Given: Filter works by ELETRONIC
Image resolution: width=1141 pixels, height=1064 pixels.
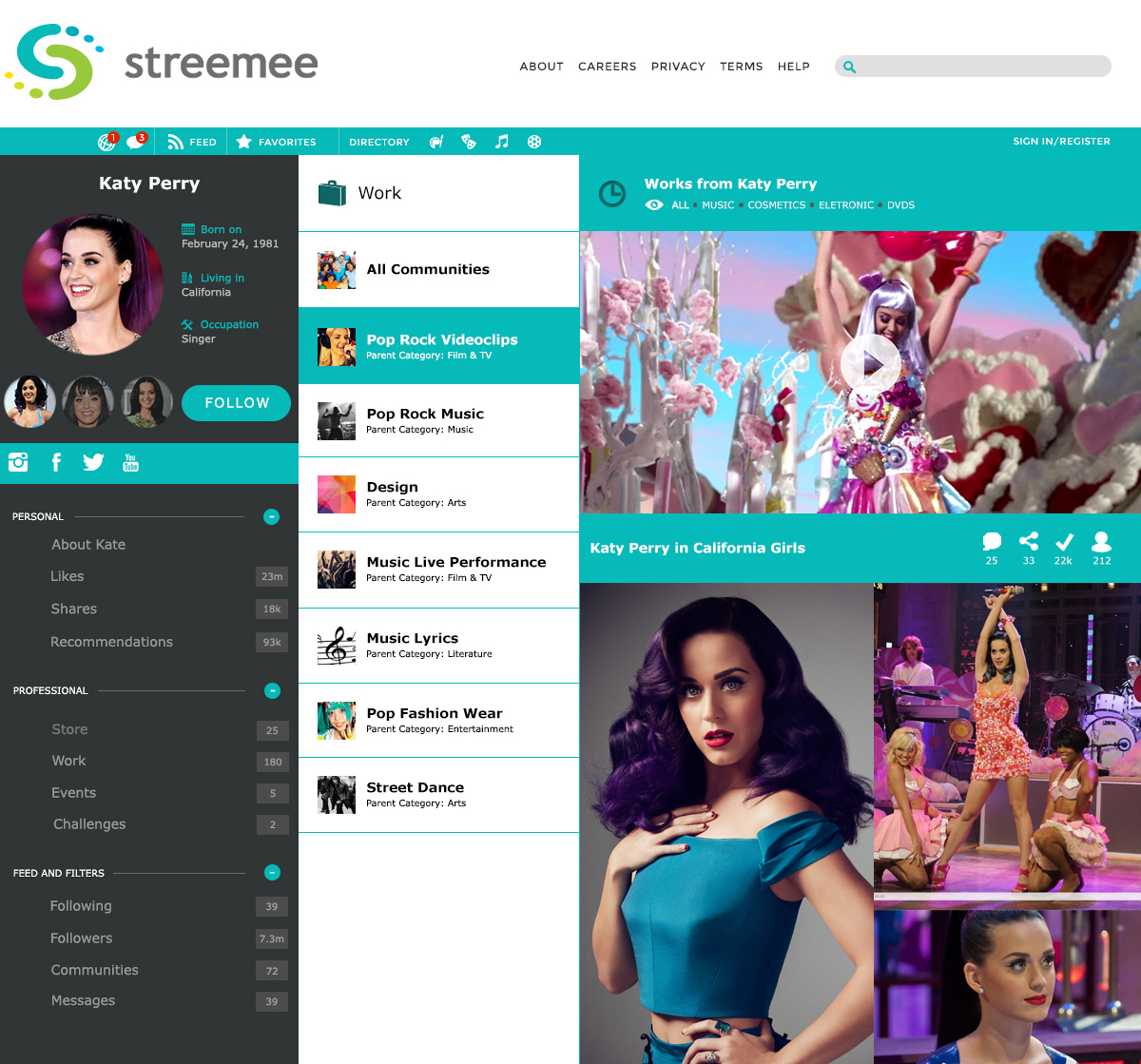Looking at the screenshot, I should pos(846,205).
